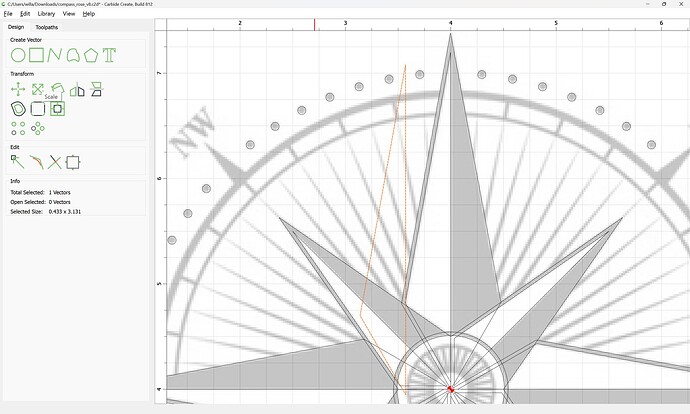Select the Polygon creation tool
This screenshot has height=414, width=690.
[x=91, y=55]
